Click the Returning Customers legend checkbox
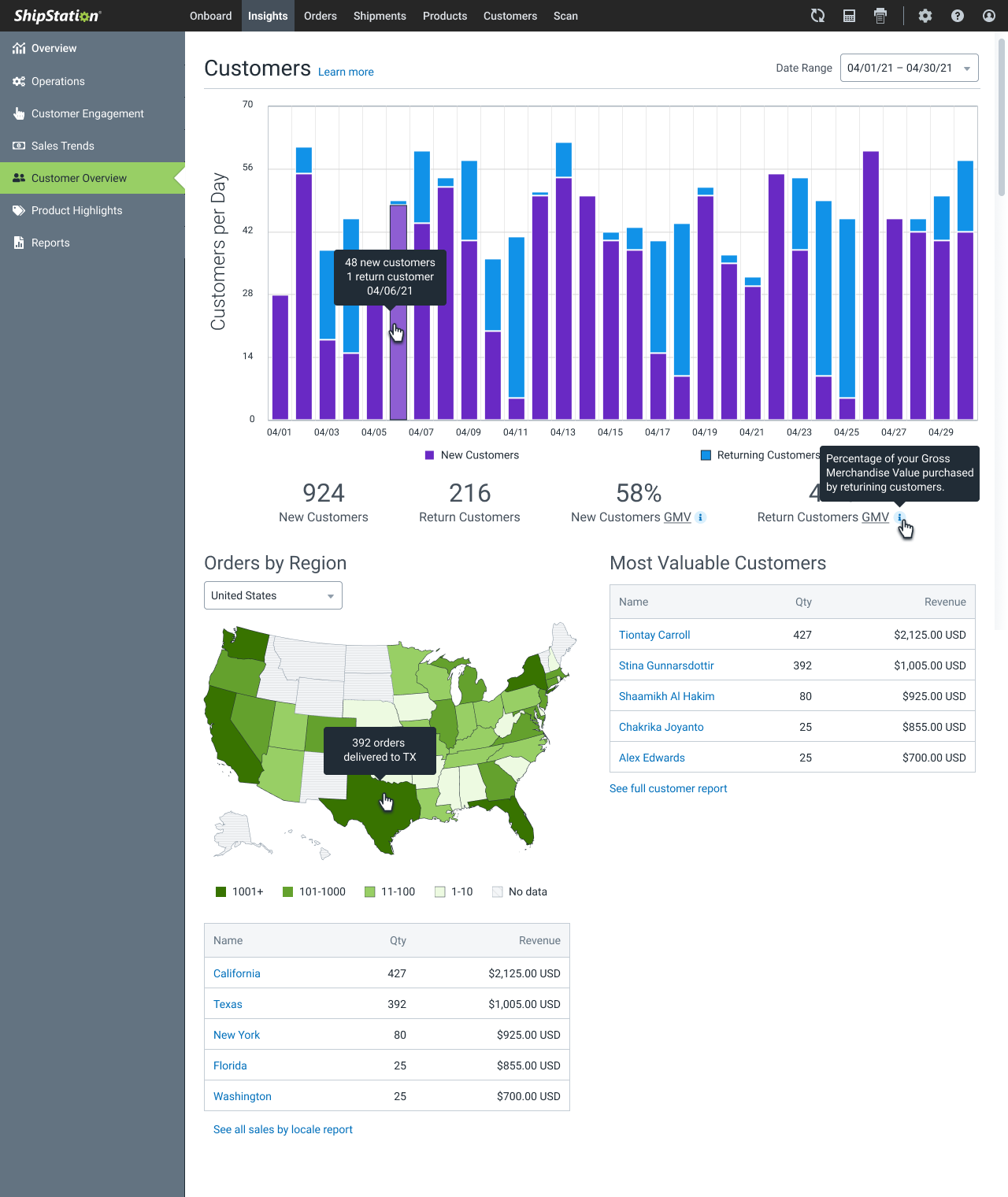This screenshot has width=1008, height=1197. click(706, 455)
